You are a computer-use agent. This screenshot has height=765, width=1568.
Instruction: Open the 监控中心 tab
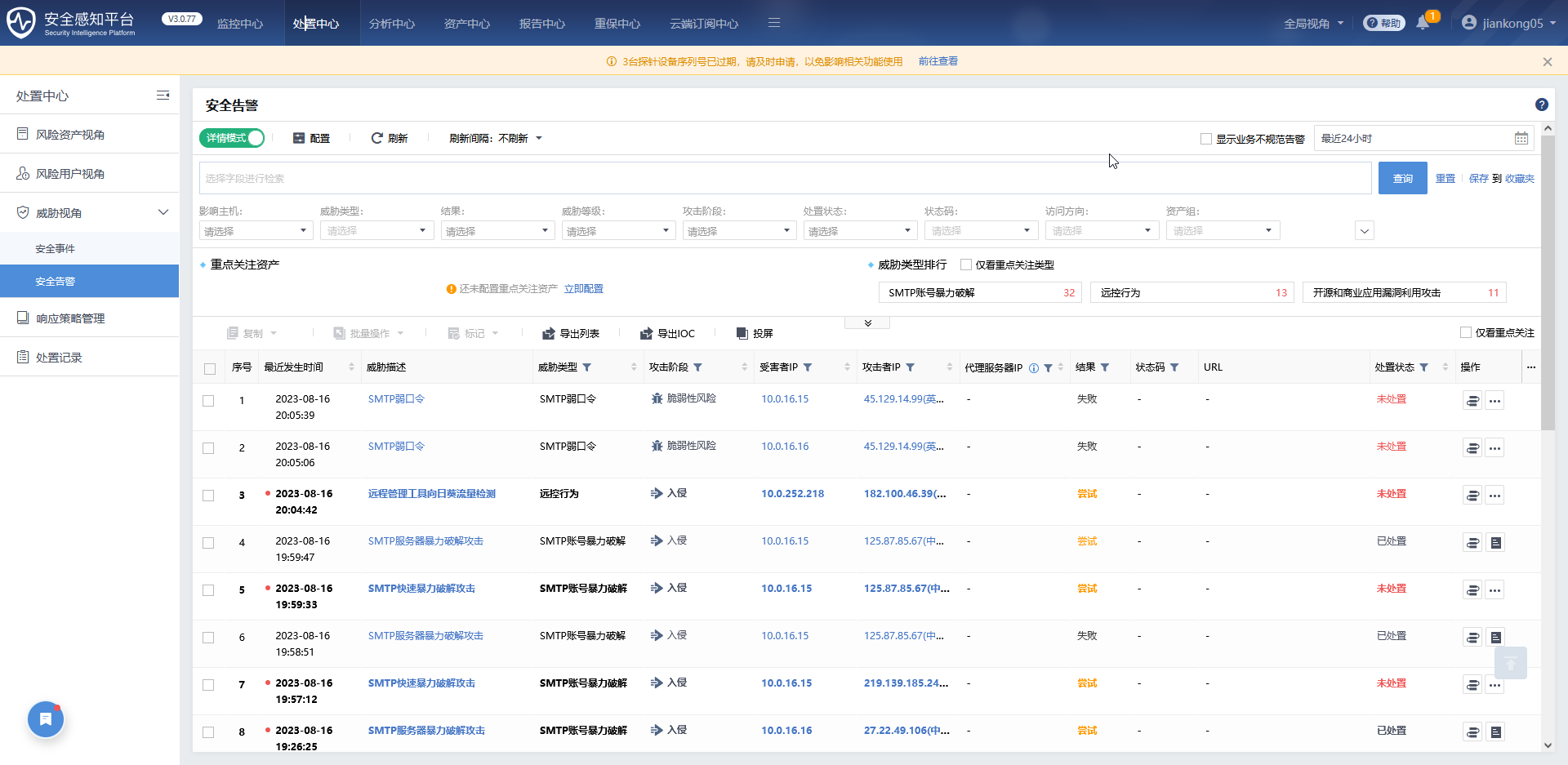(x=240, y=24)
